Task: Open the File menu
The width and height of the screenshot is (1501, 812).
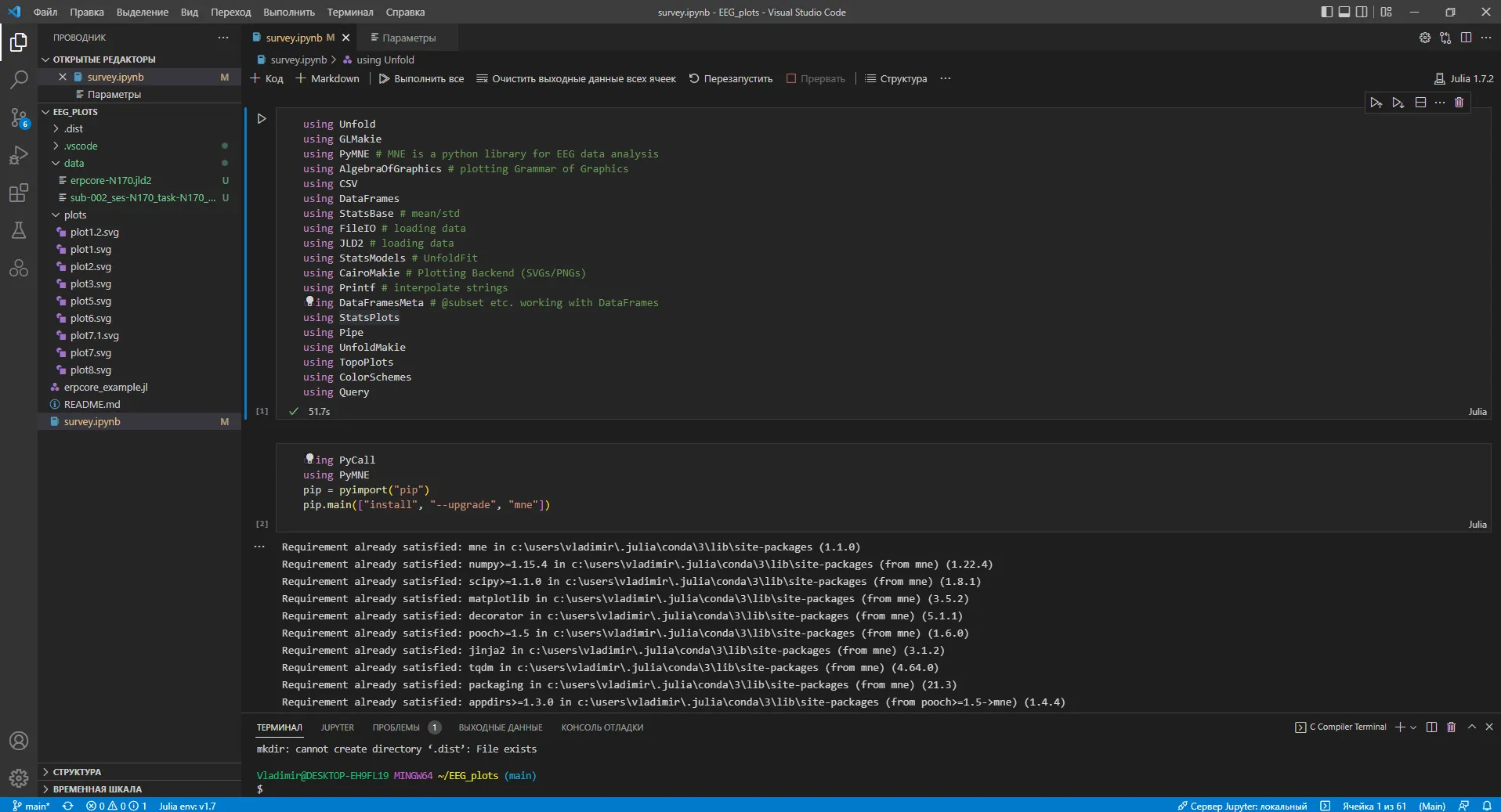Action: click(45, 12)
